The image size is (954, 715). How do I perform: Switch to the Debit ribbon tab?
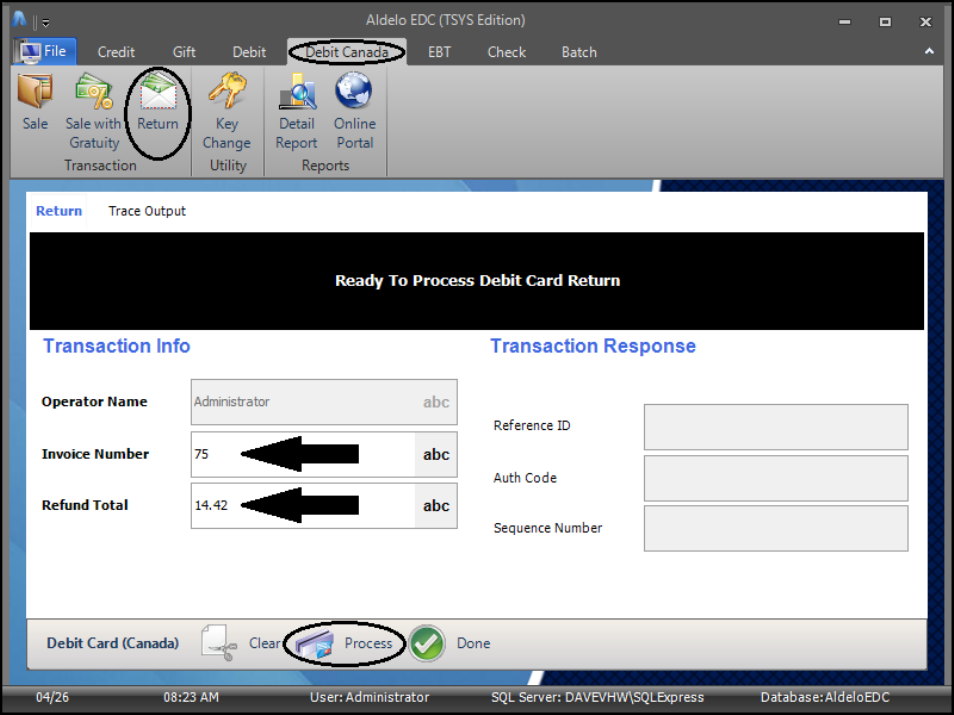[x=249, y=52]
